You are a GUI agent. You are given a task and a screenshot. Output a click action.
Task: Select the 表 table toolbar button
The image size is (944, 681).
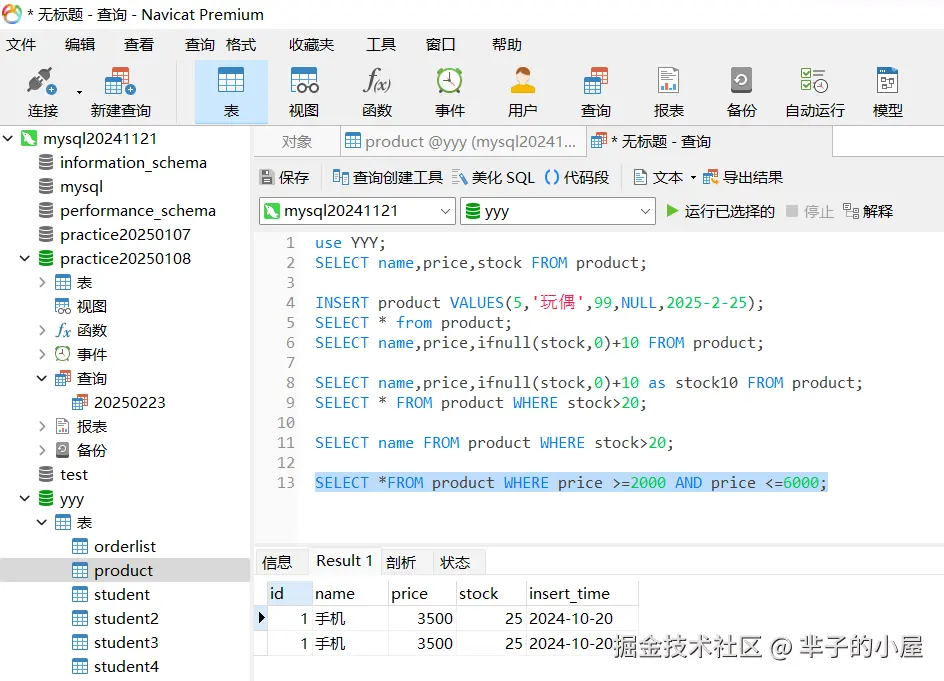point(231,92)
